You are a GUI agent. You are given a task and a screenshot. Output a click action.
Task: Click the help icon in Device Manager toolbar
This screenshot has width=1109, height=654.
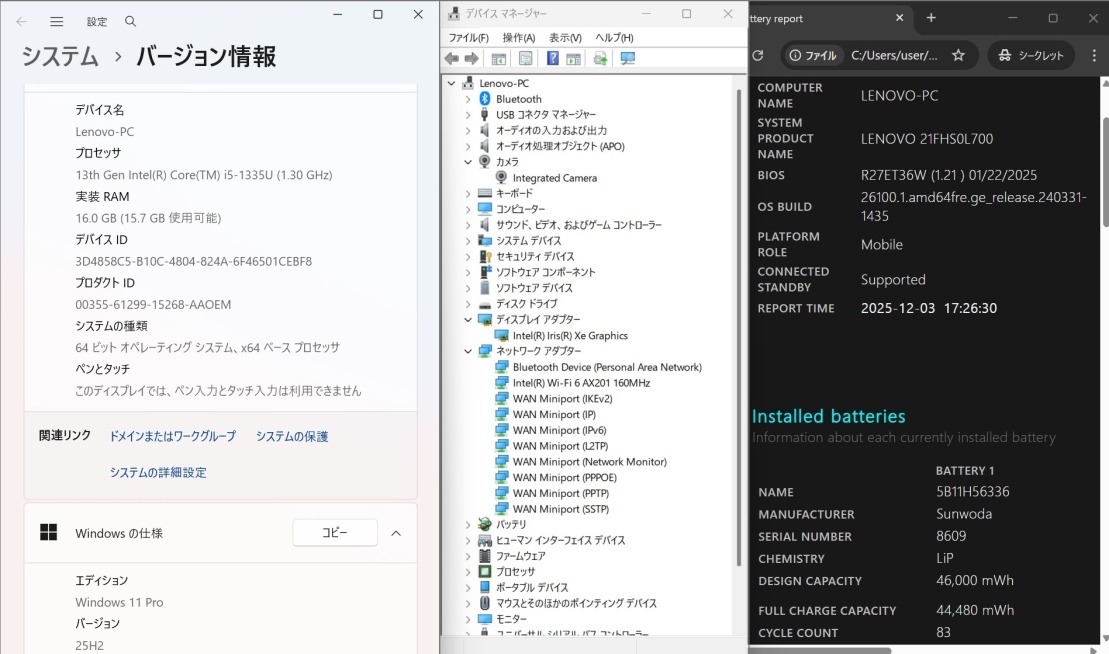pos(553,59)
